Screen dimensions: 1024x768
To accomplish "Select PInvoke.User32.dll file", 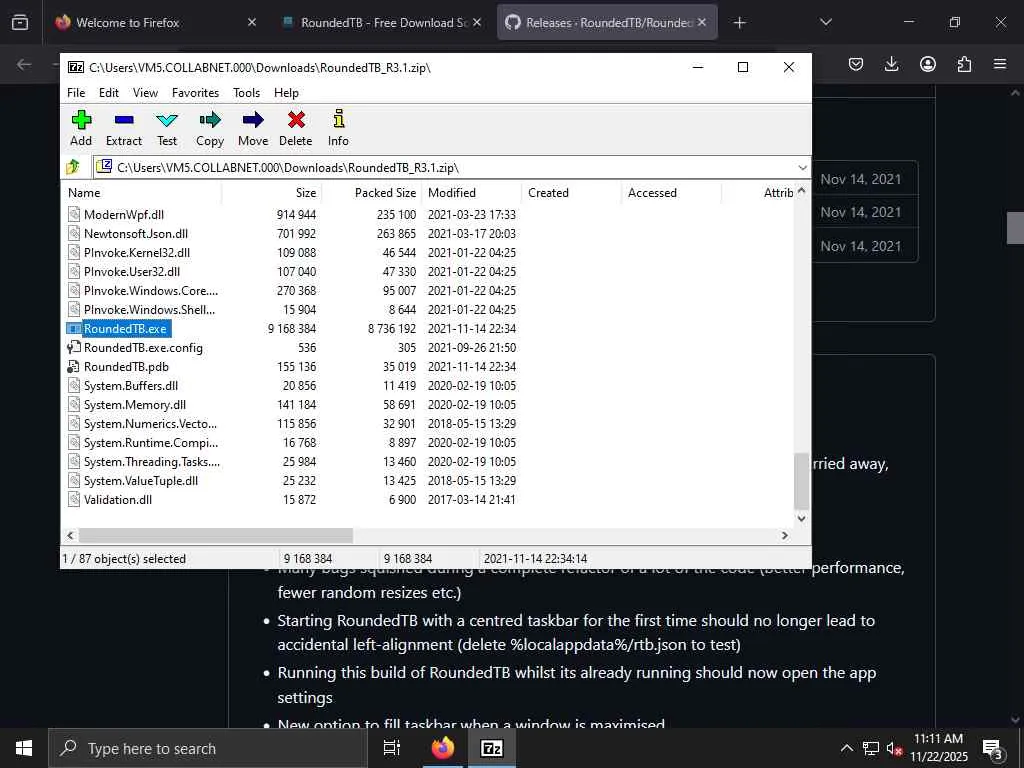I will pos(131,271).
